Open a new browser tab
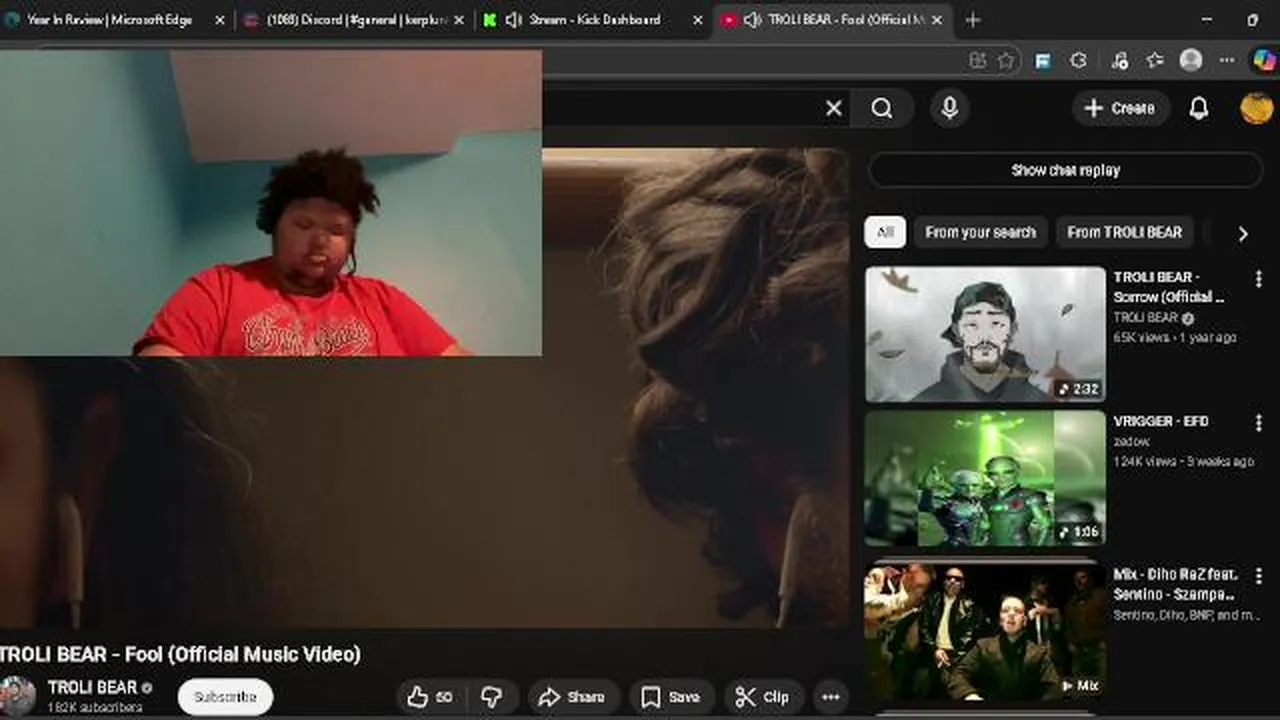This screenshot has width=1280, height=720. pos(972,20)
